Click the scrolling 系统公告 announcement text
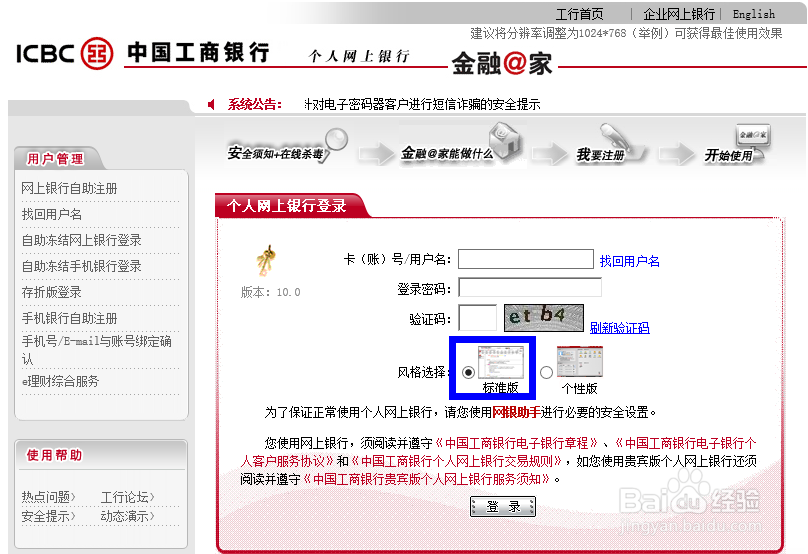This screenshot has height=554, width=808. click(x=423, y=105)
